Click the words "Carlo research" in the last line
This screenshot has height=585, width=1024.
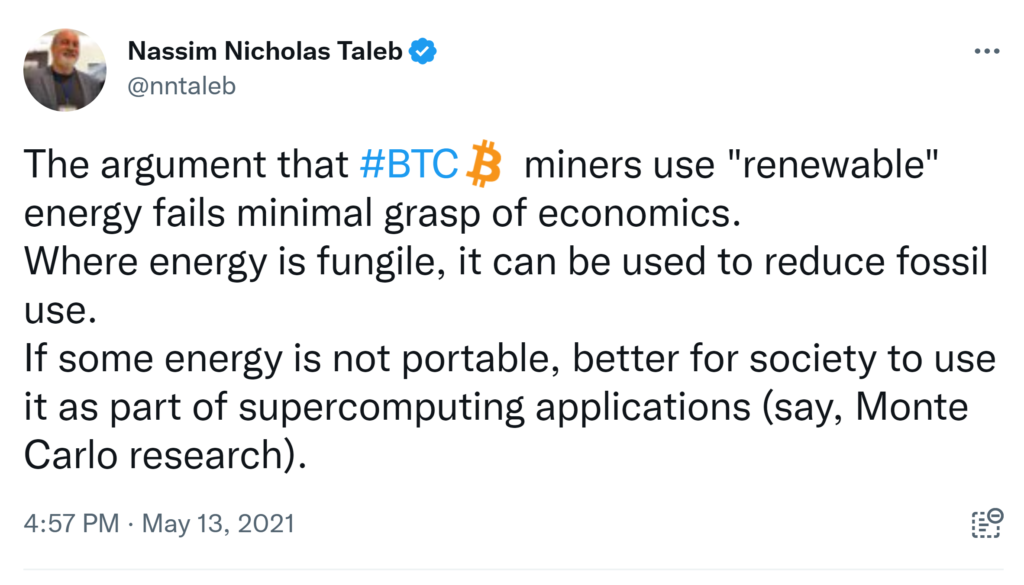162,457
